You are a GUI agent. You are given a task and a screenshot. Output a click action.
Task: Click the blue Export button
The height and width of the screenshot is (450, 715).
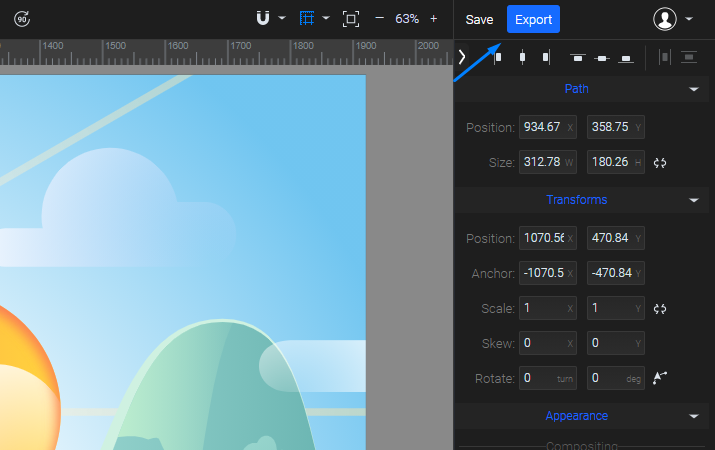pyautogui.click(x=533, y=20)
